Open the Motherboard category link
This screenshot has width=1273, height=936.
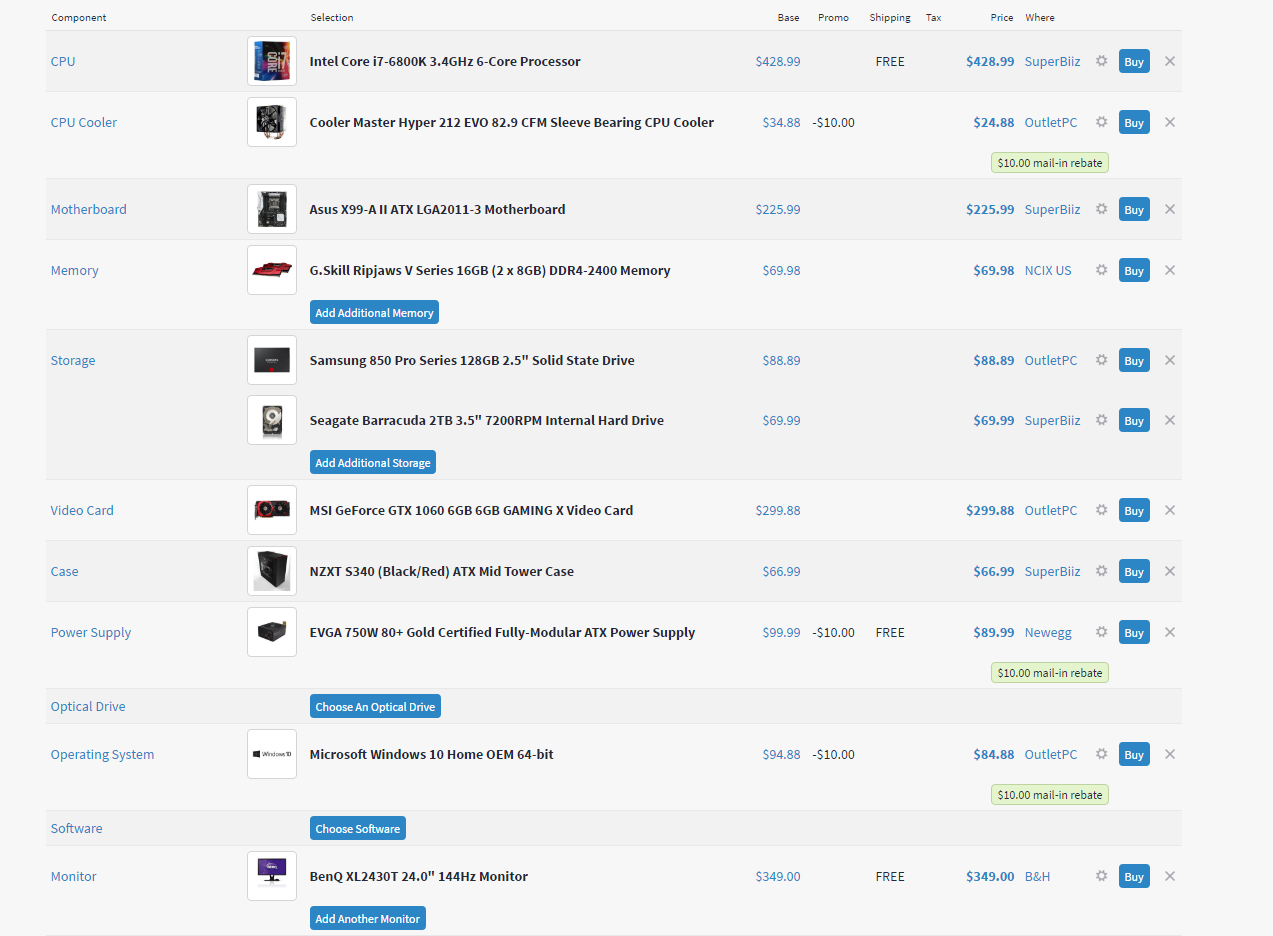pos(89,209)
